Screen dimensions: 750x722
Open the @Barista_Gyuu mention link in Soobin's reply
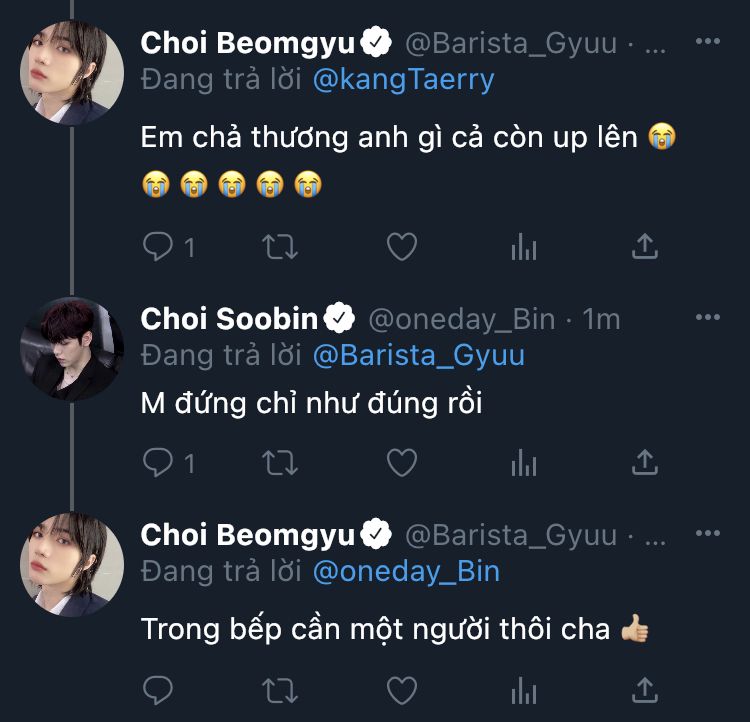click(418, 355)
